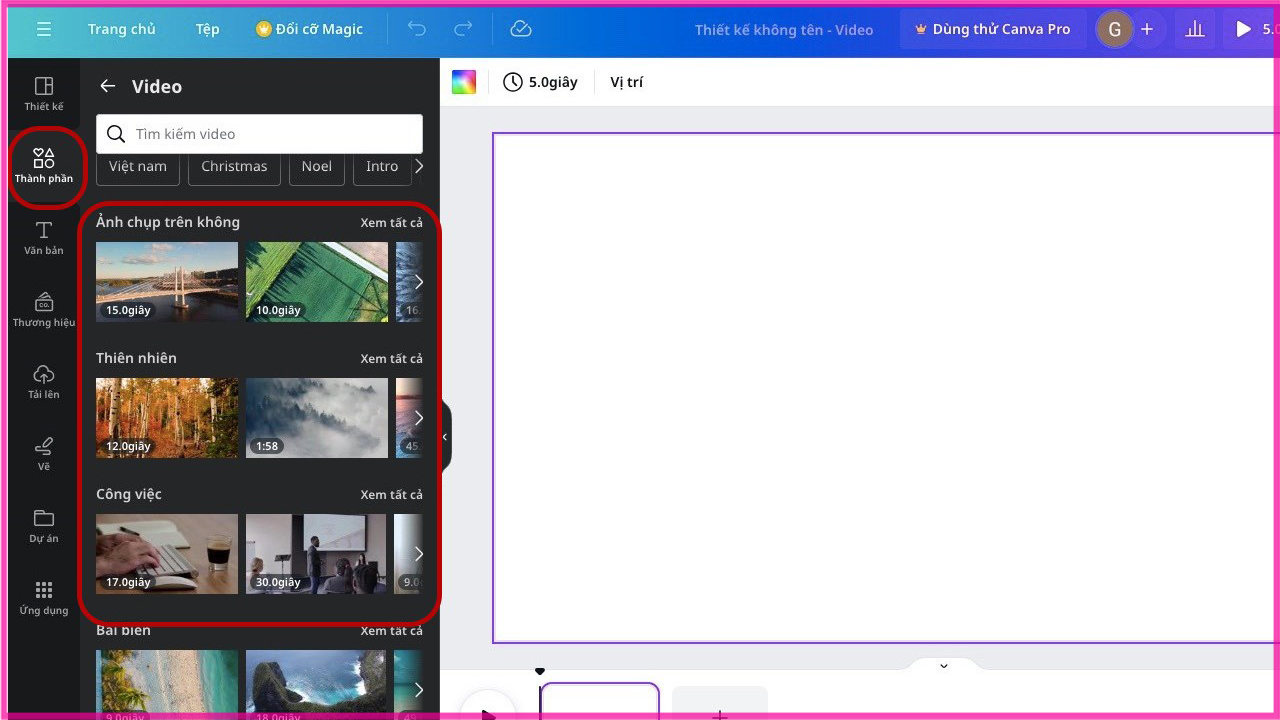This screenshot has height=720, width=1280.
Task: Click the Tìm kiếm video search field
Action: (259, 134)
